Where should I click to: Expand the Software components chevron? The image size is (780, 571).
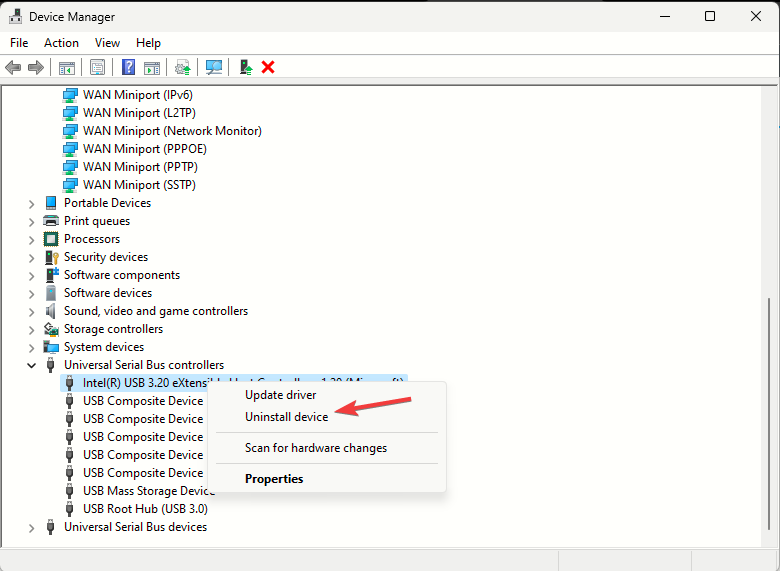point(31,276)
